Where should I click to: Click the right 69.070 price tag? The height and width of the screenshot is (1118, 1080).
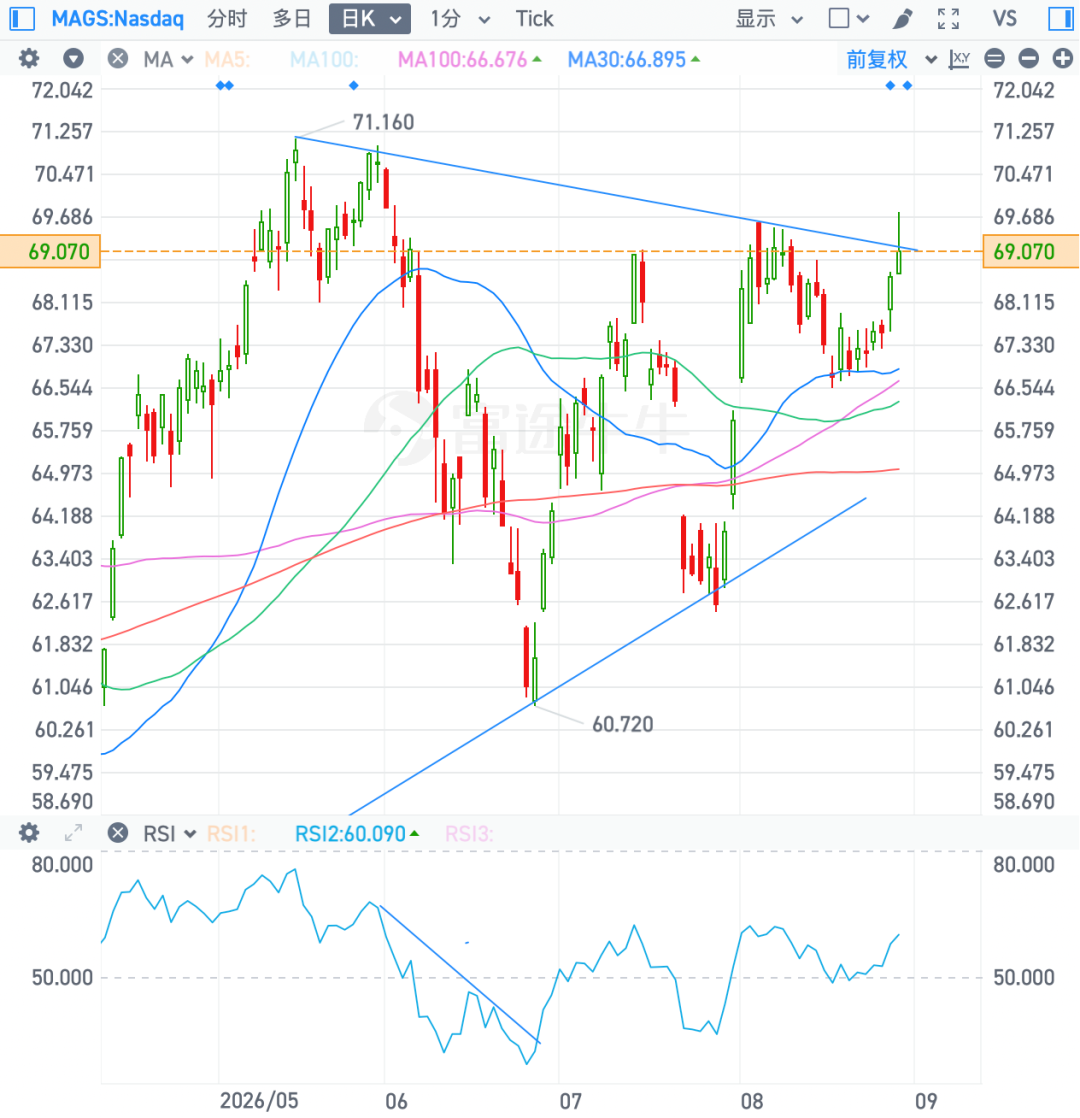click(1031, 252)
